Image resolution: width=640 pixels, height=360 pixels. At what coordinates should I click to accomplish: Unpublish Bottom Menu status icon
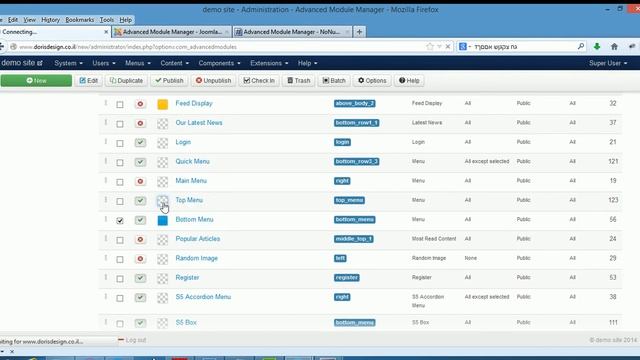point(140,220)
